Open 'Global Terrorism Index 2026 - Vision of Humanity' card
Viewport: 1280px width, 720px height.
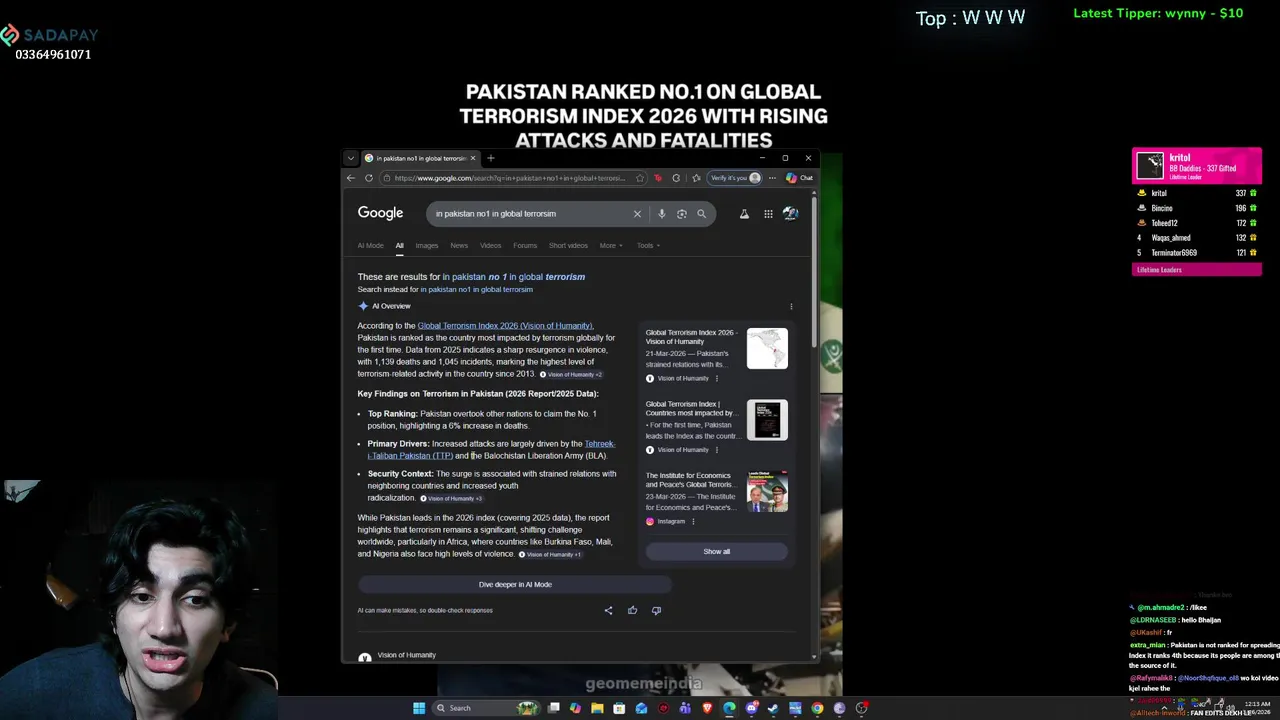[692, 337]
